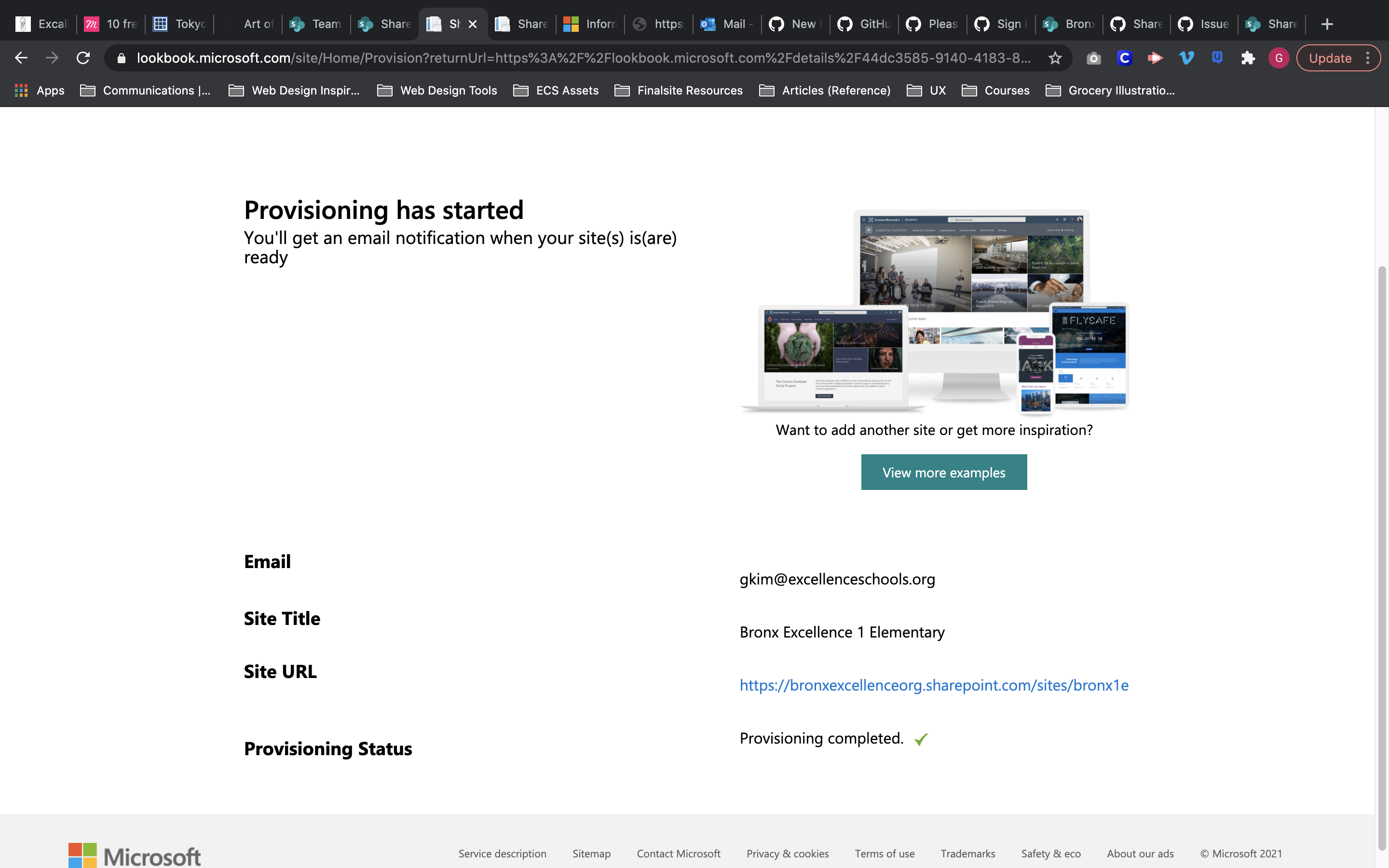Bookmark this page with the star icon

tap(1055, 57)
